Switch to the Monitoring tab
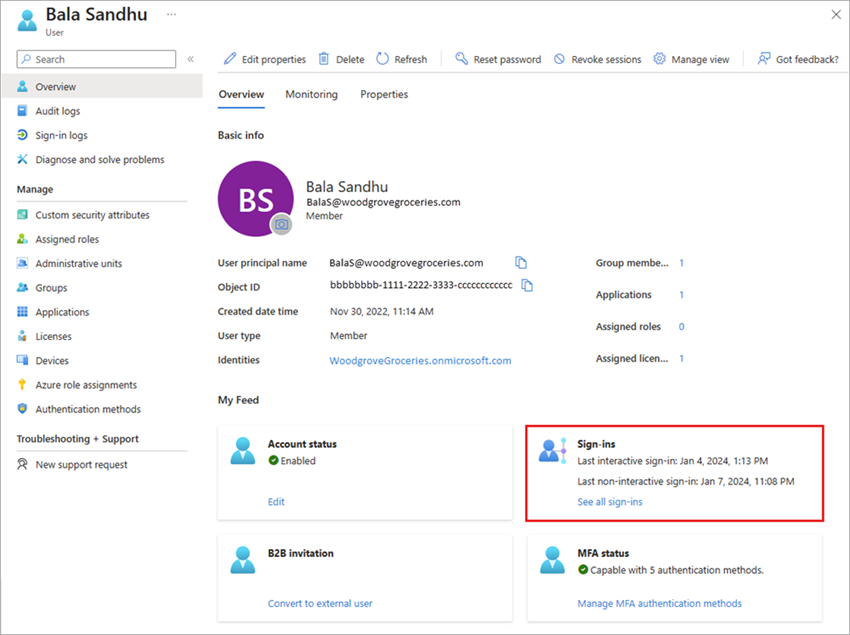The image size is (850, 635). pyautogui.click(x=311, y=94)
